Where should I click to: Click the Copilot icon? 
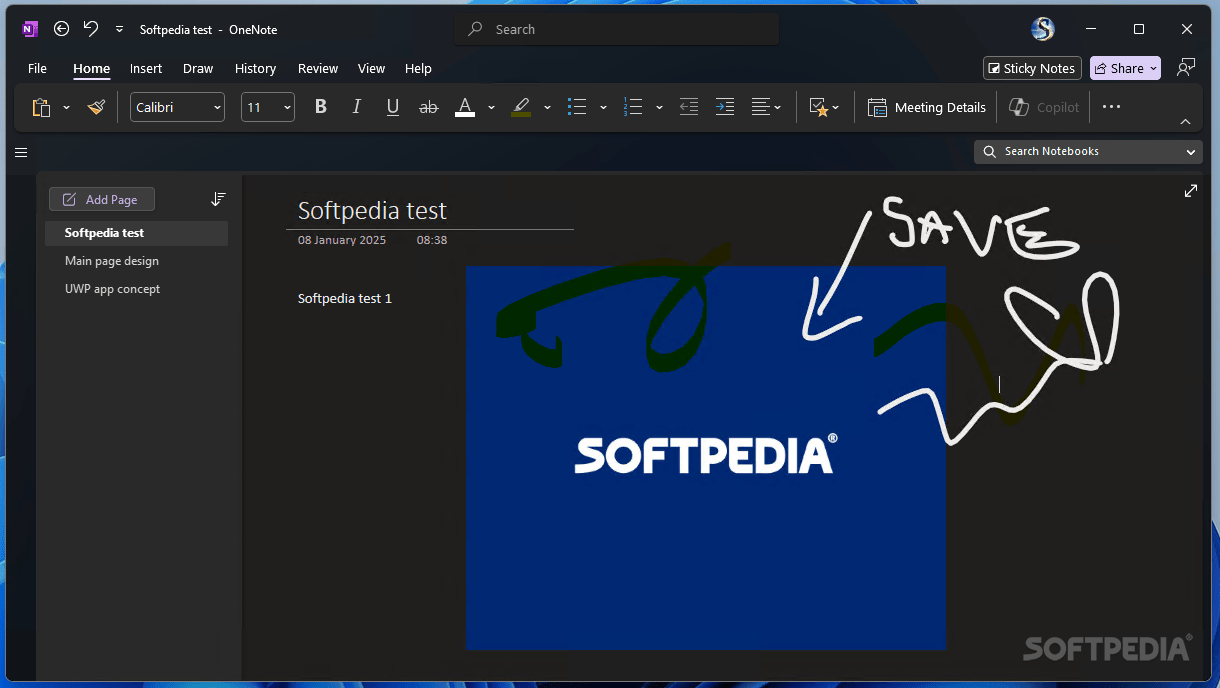coord(1018,107)
